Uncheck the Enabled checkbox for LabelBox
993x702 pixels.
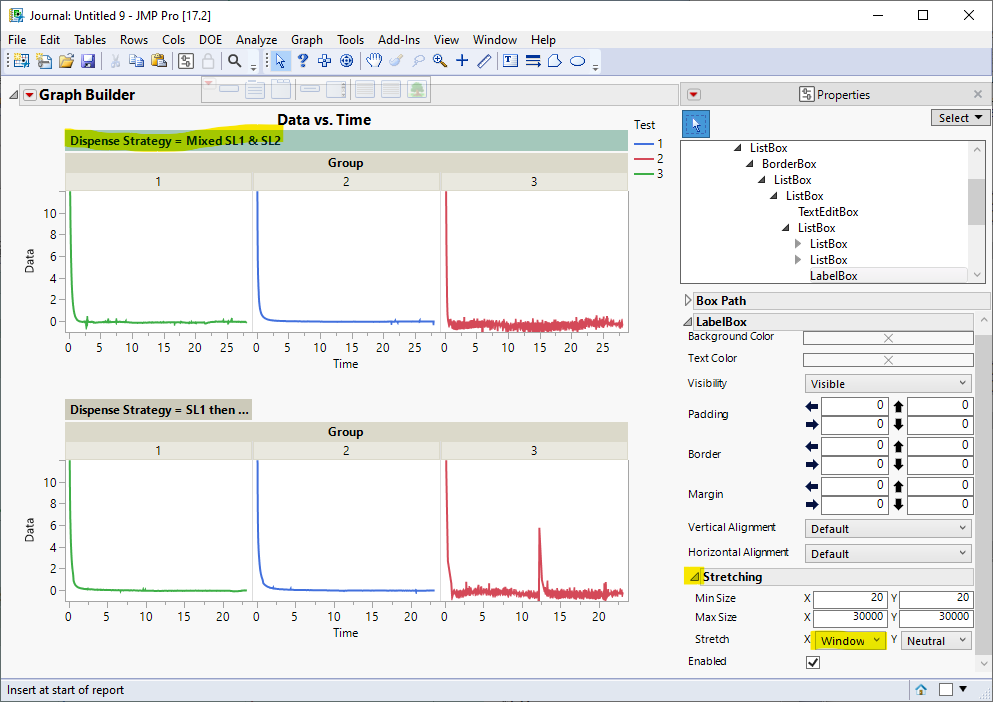813,661
